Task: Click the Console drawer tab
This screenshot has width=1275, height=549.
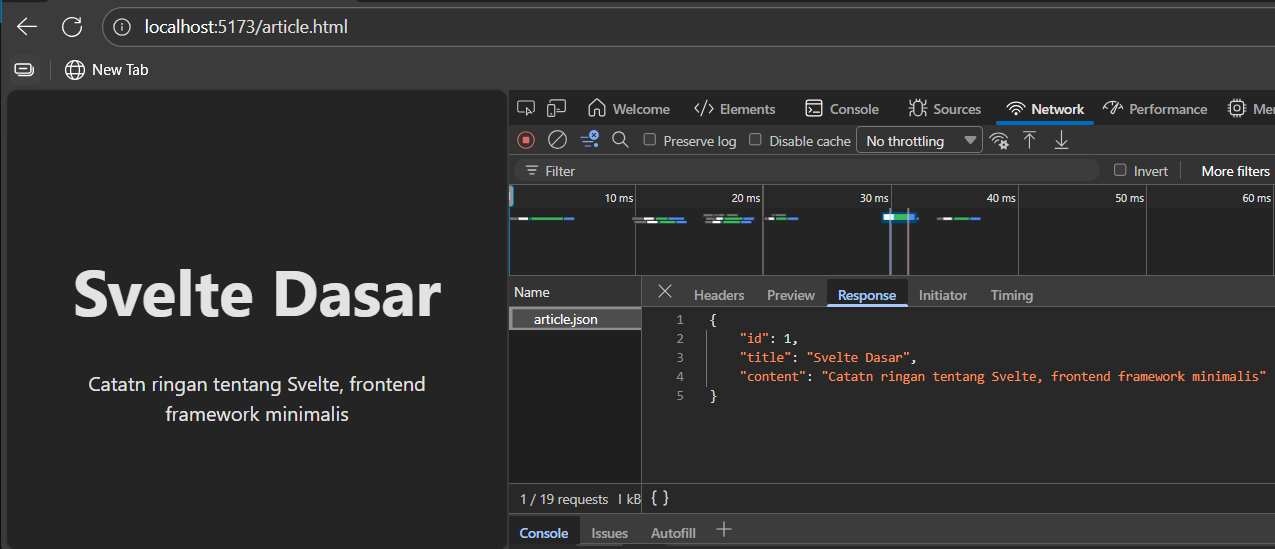Action: (544, 533)
